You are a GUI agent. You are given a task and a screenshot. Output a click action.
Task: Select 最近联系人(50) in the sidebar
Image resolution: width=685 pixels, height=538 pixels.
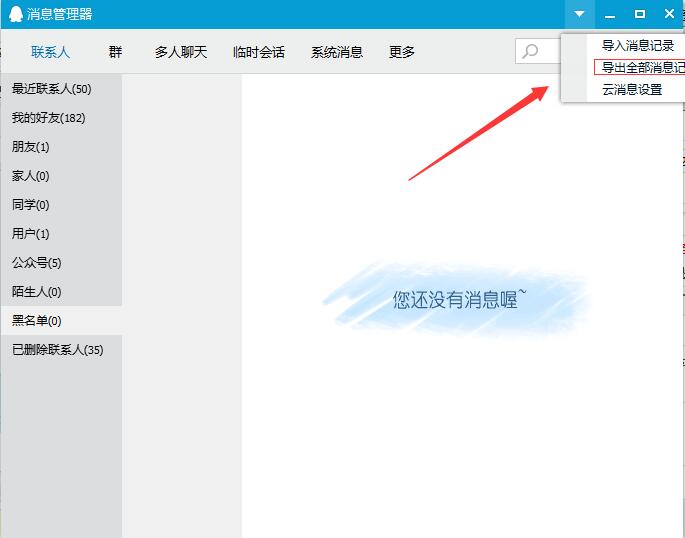[x=52, y=89]
